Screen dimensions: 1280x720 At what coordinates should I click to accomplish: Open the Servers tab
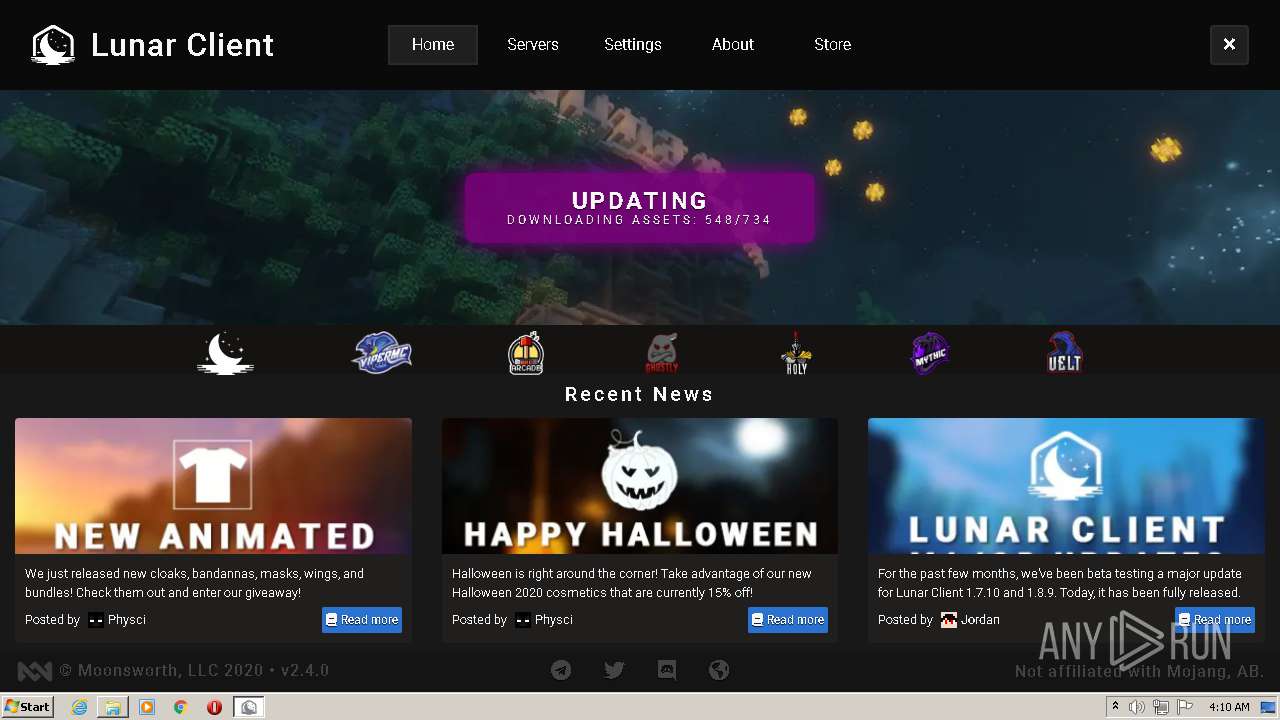tap(533, 45)
